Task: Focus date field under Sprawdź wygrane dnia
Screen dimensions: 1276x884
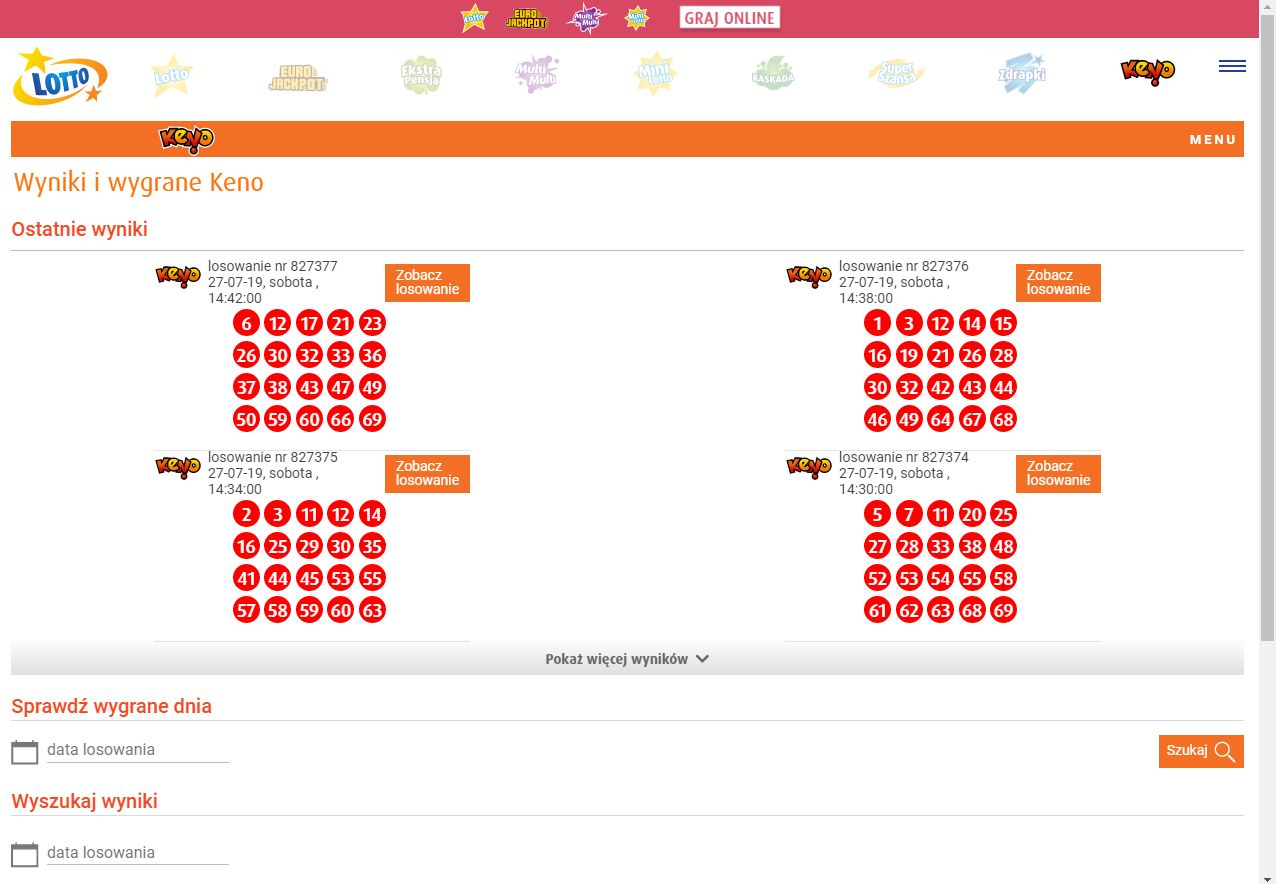Action: click(137, 750)
